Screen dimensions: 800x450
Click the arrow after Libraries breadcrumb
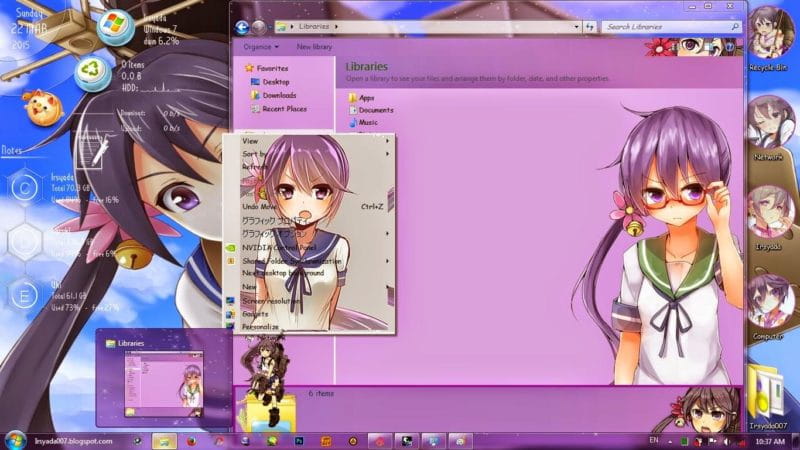click(x=336, y=26)
